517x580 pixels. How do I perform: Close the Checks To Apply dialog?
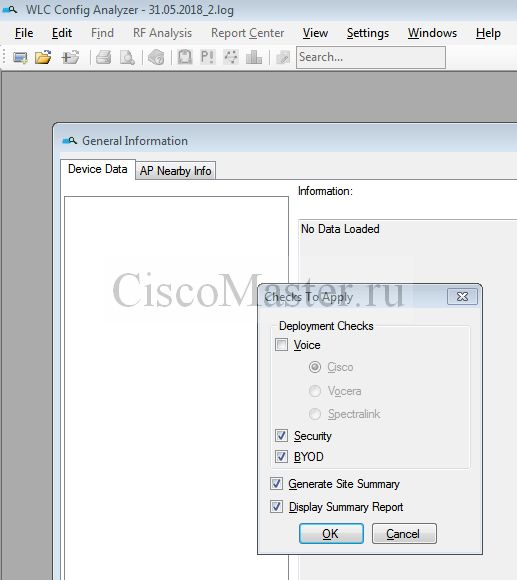462,297
